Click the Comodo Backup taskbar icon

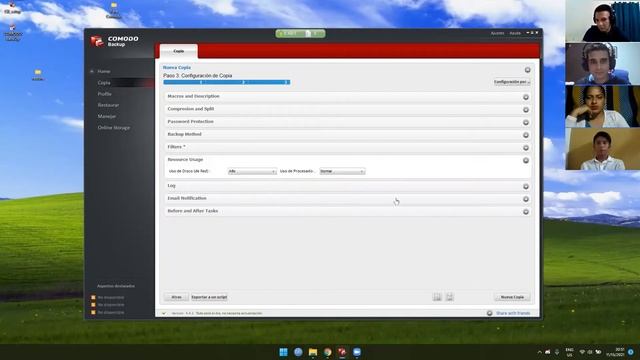[342, 352]
